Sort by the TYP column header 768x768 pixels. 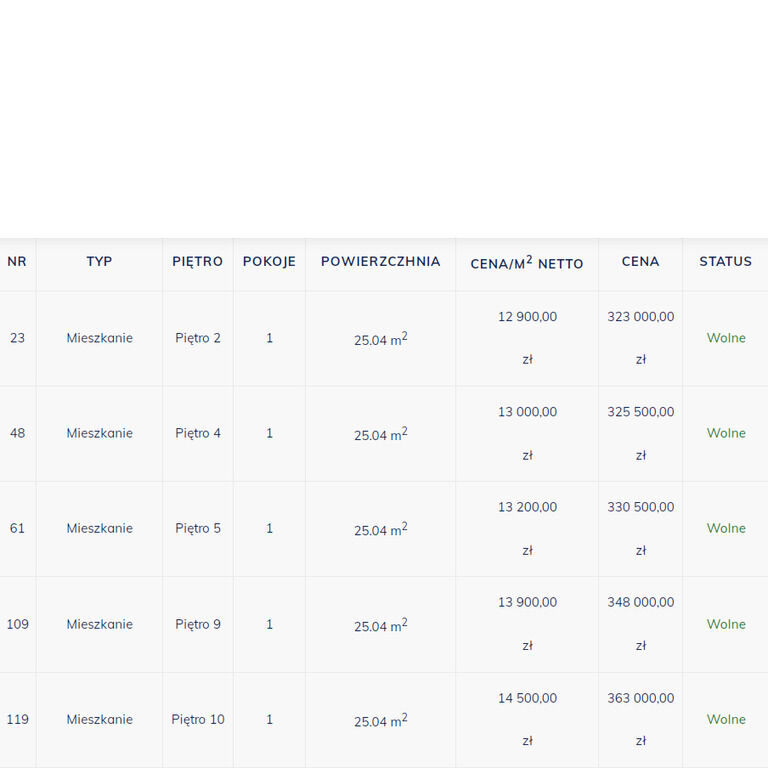coord(99,262)
